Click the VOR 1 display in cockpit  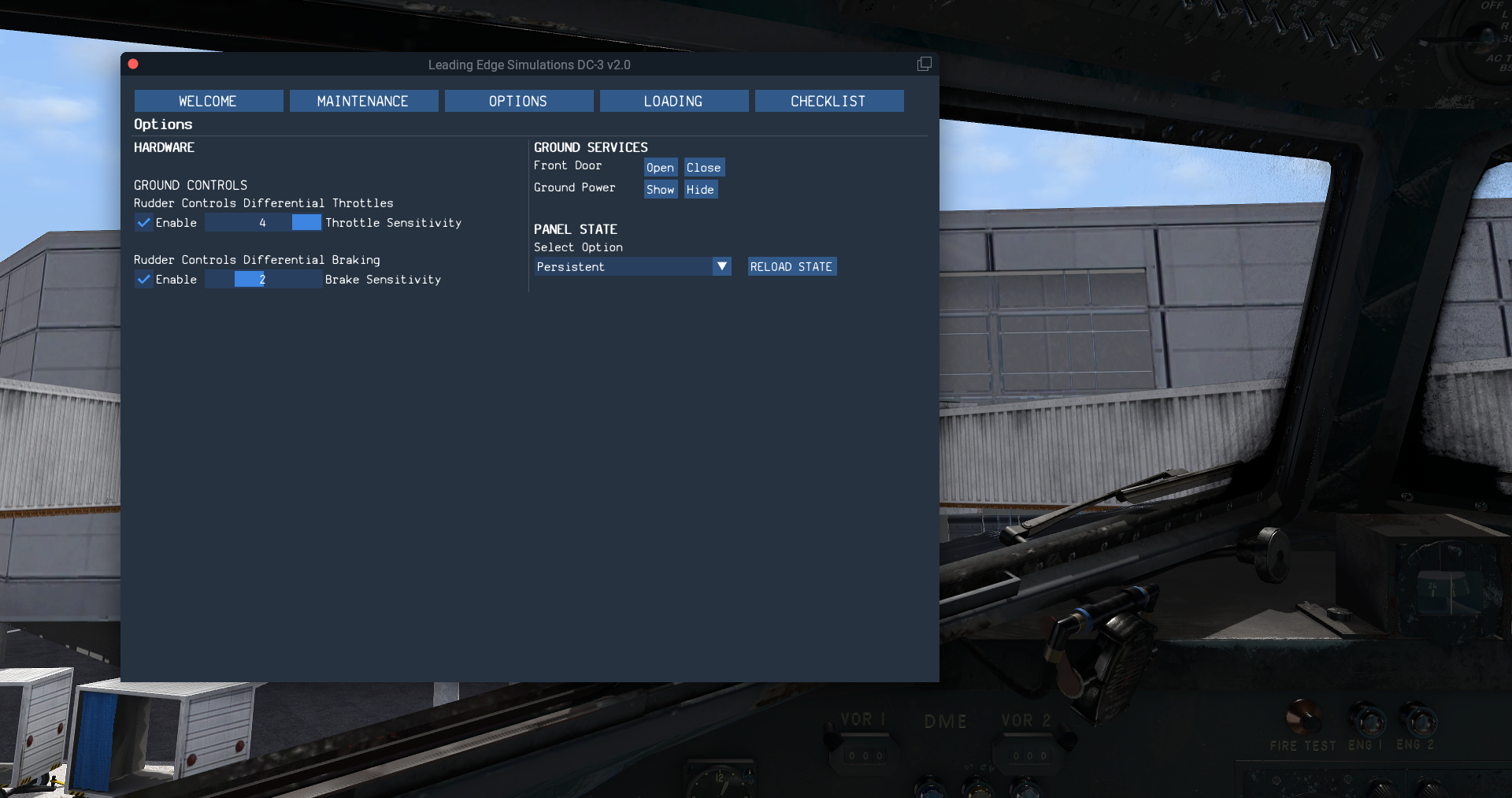[866, 755]
